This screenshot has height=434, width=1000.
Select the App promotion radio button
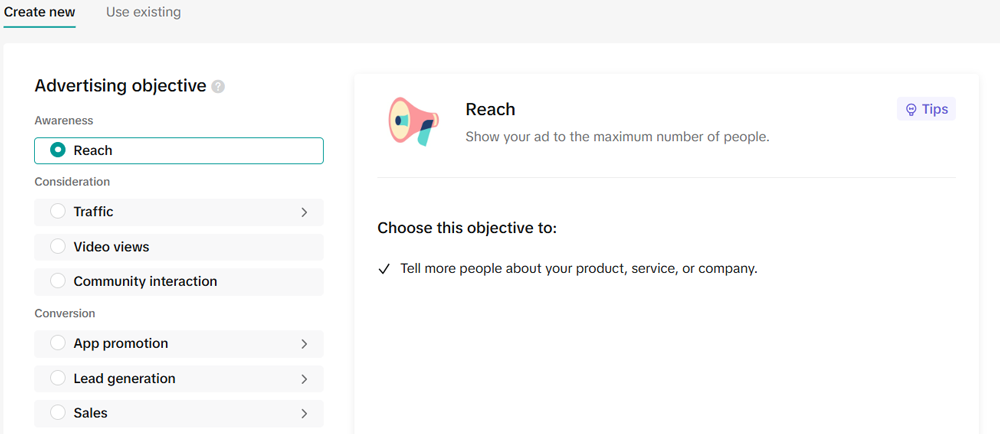pos(58,344)
